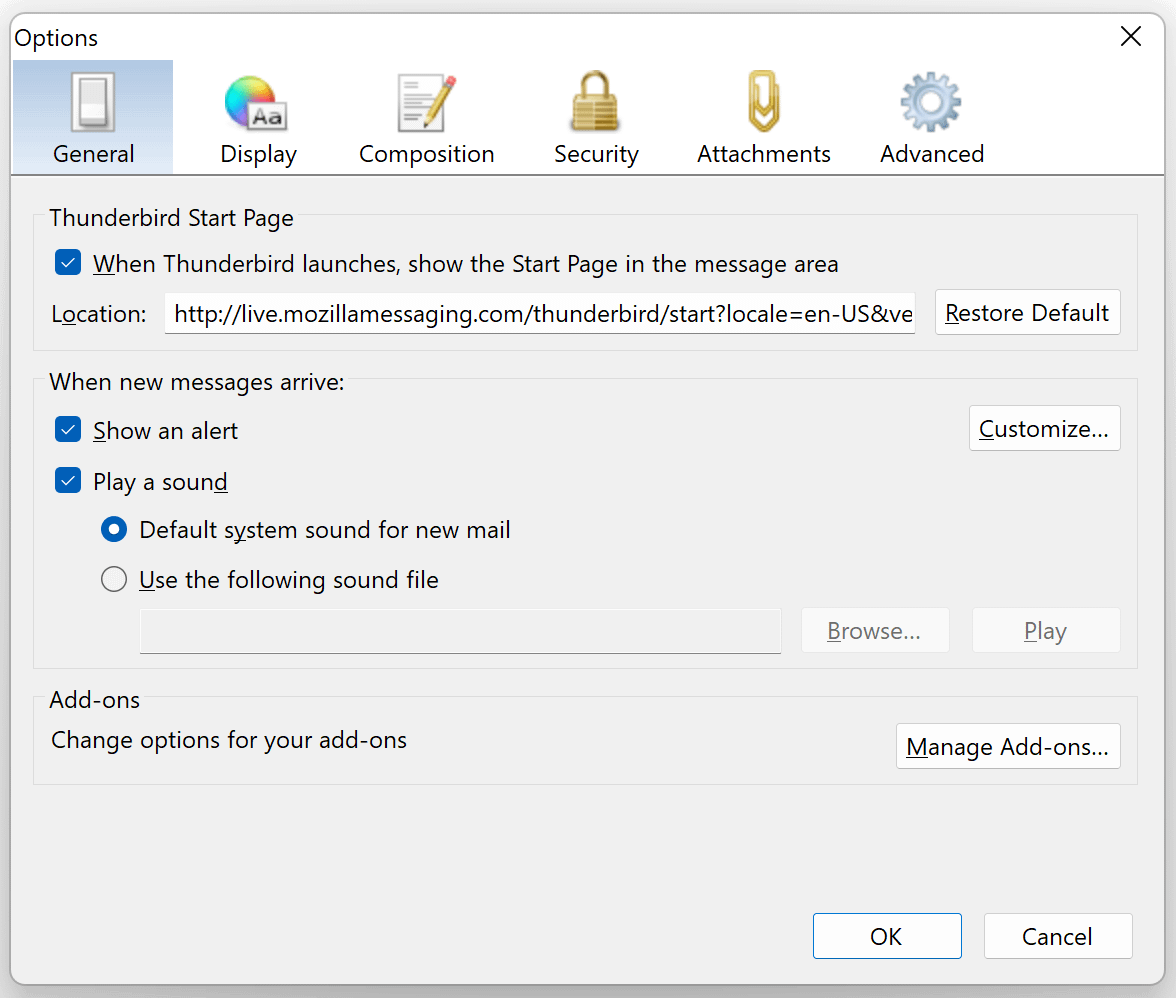Toggle the Play a sound checkbox
The image size is (1176, 998).
[68, 482]
